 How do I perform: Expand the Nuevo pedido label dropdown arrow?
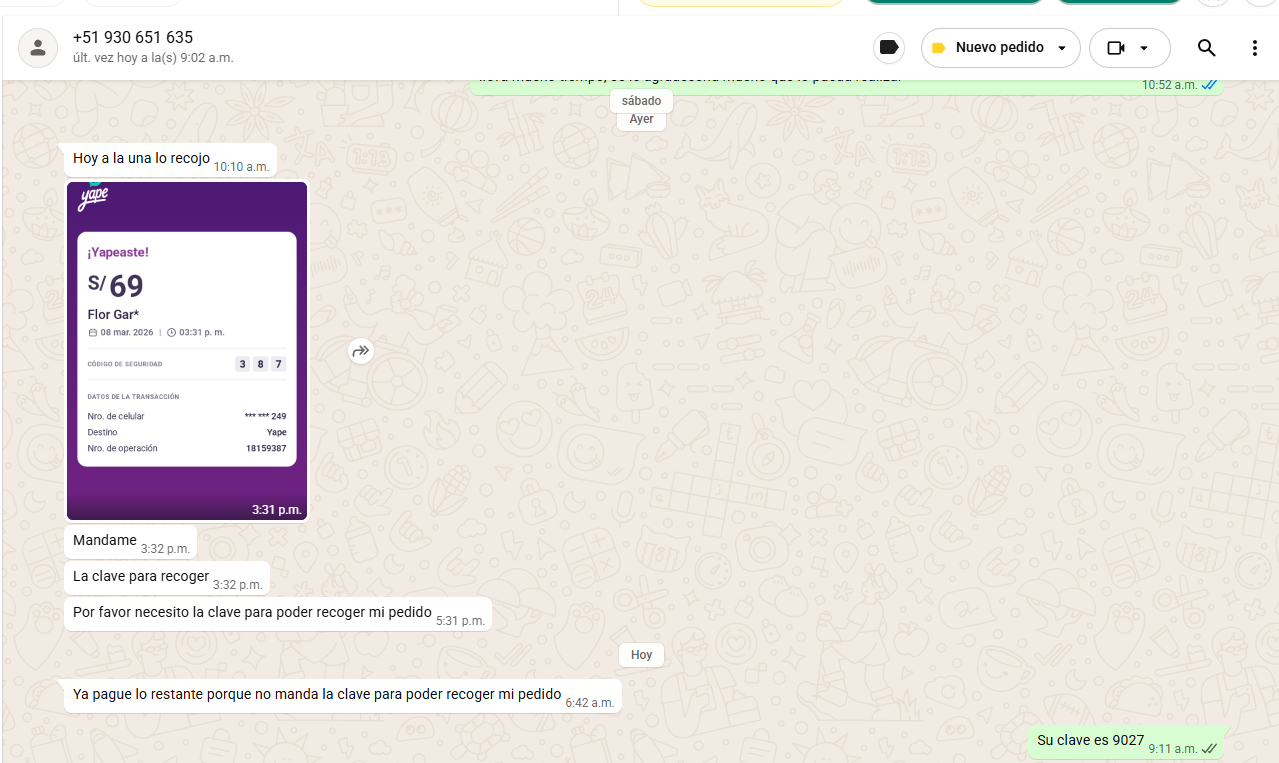pos(1062,48)
